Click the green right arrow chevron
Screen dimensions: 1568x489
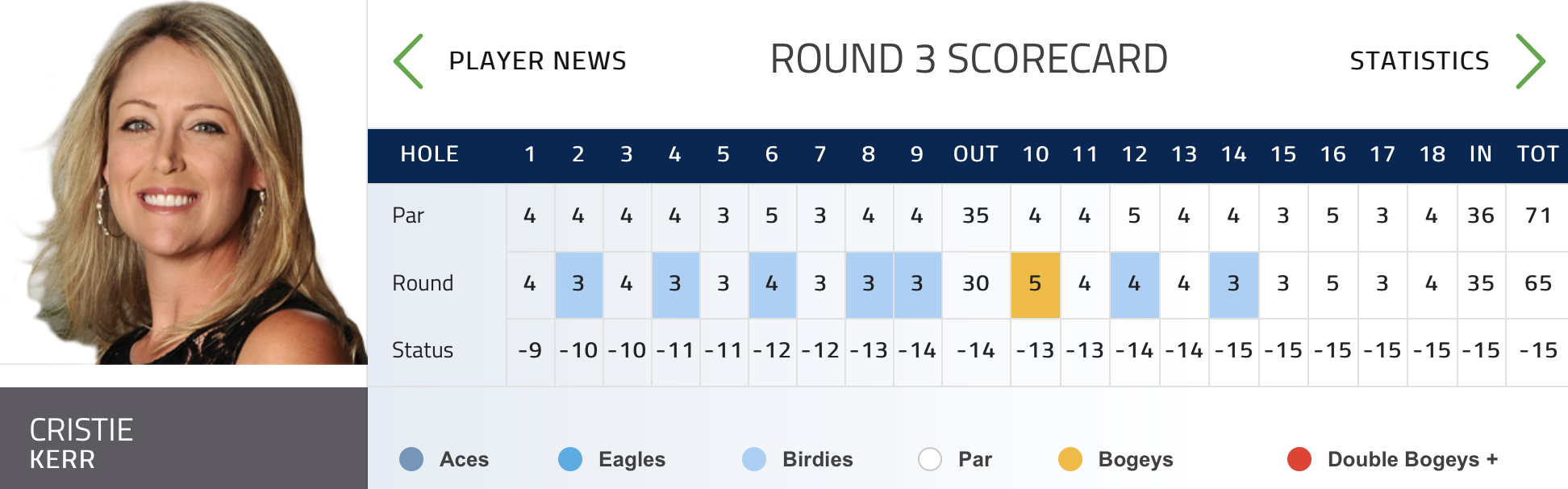pos(1530,61)
